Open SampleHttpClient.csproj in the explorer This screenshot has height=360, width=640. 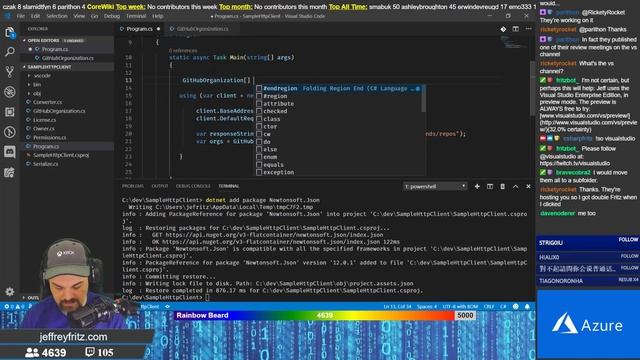[x=61, y=155]
